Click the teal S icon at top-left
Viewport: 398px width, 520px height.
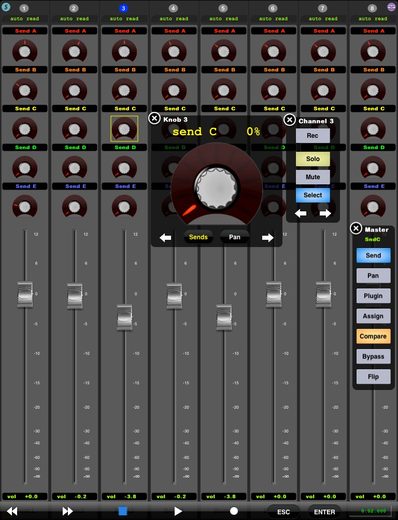click(x=6, y=7)
